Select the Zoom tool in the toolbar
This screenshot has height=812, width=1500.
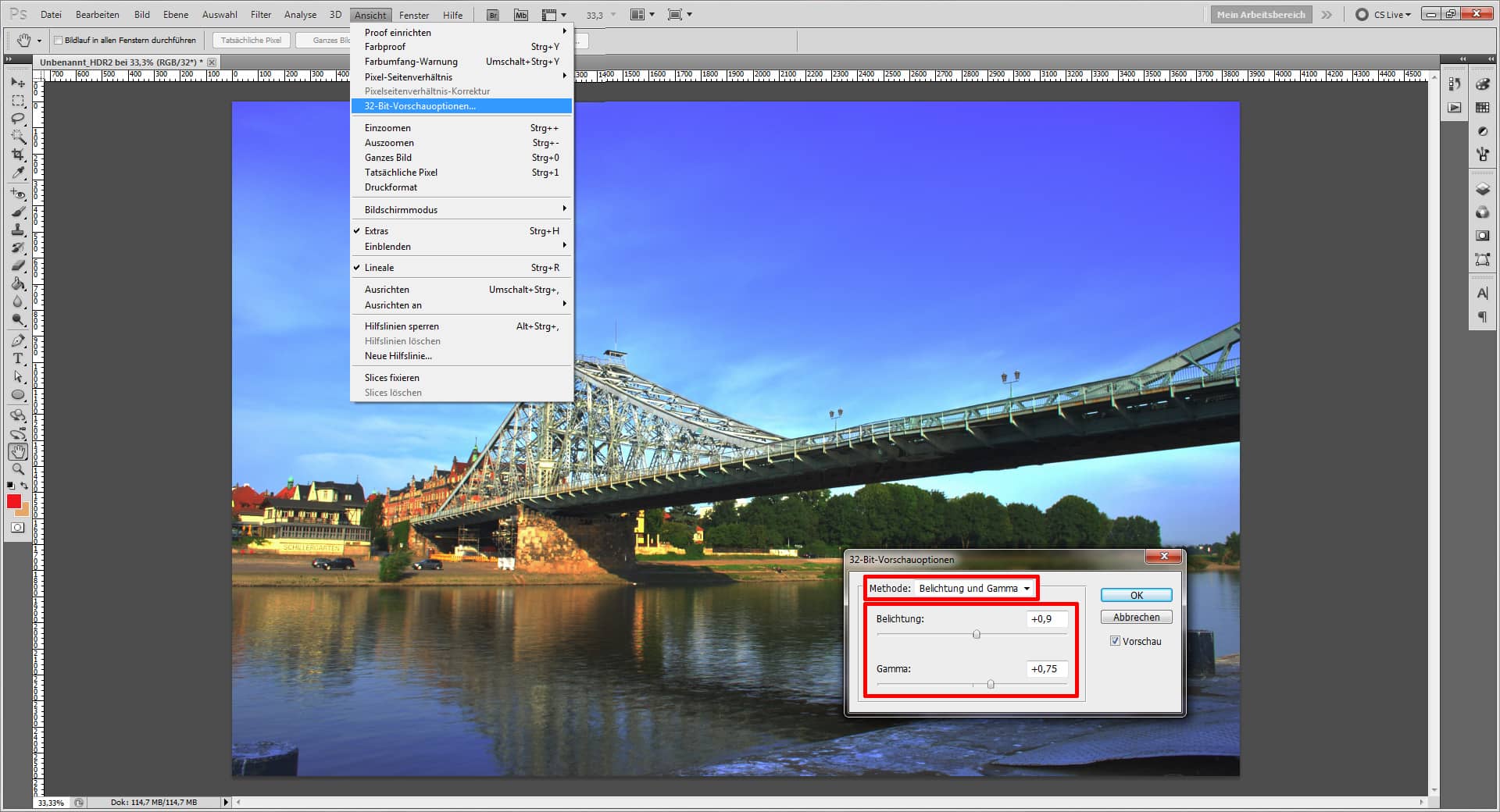coord(17,469)
